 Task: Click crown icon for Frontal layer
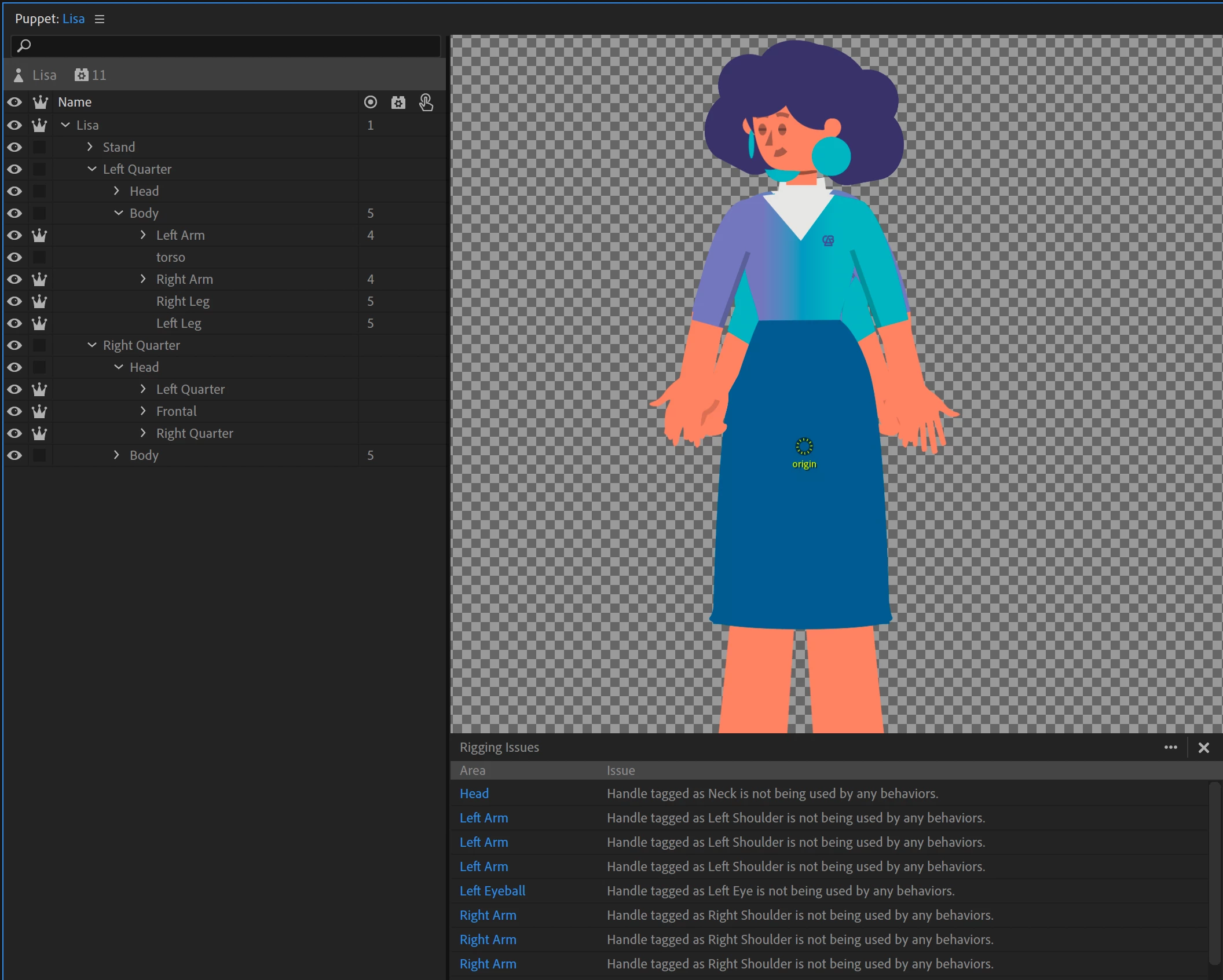pyautogui.click(x=39, y=411)
